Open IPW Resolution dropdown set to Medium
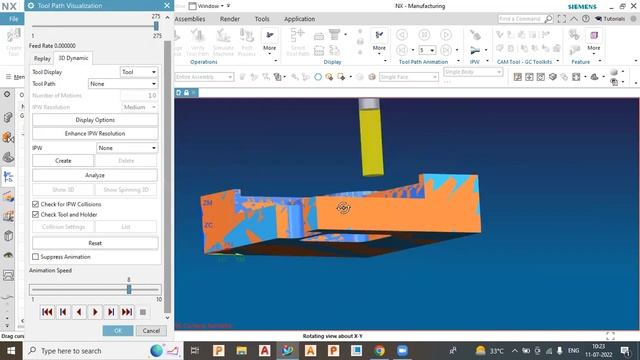Screen dimensions: 640x360 tap(139, 107)
